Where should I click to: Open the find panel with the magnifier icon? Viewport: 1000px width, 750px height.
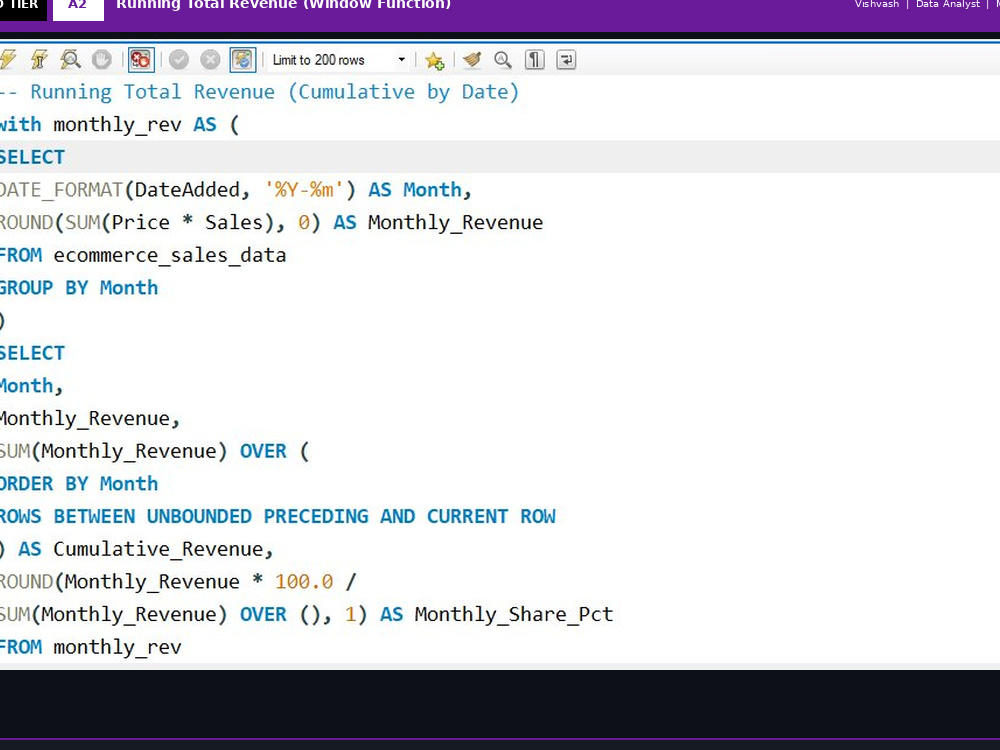click(503, 60)
